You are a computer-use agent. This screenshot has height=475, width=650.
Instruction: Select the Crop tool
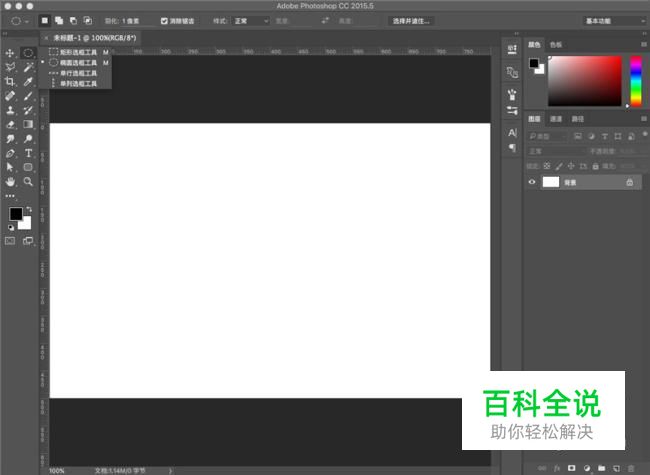(x=10, y=81)
